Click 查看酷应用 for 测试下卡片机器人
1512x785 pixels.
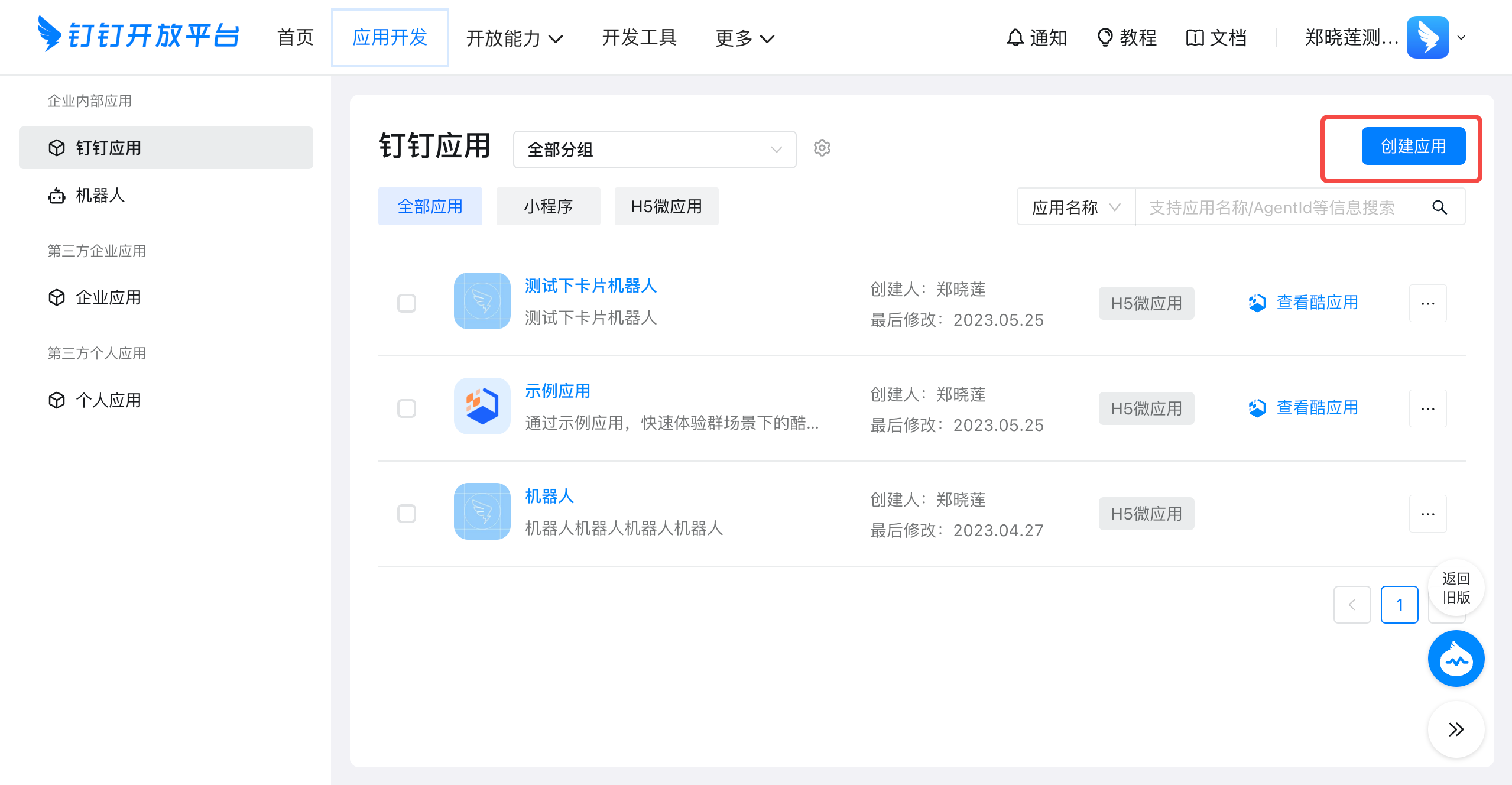(x=1318, y=303)
